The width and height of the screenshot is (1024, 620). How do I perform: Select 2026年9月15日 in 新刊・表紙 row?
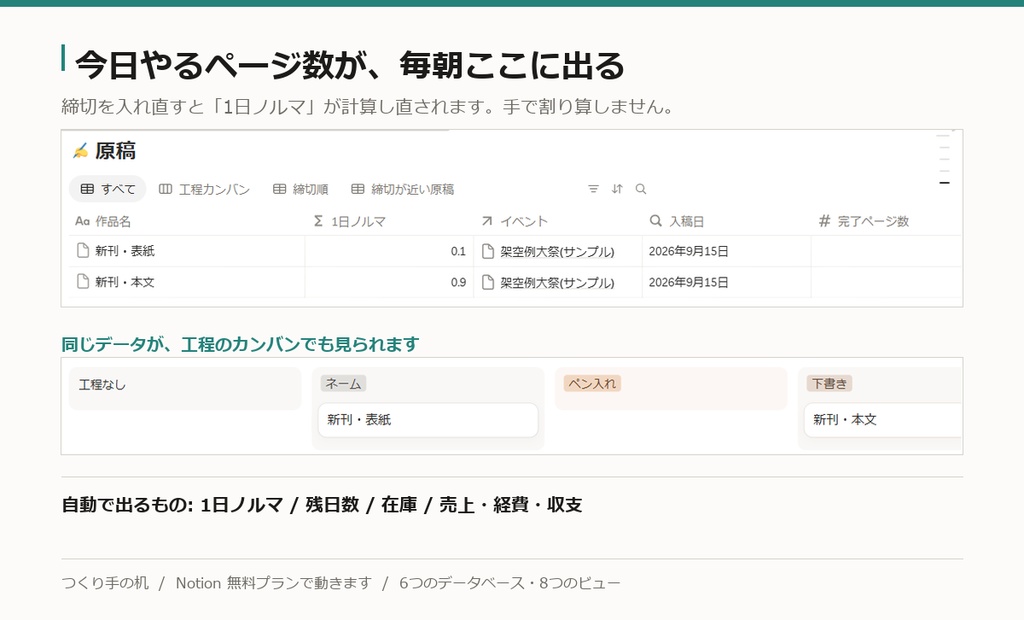(688, 251)
